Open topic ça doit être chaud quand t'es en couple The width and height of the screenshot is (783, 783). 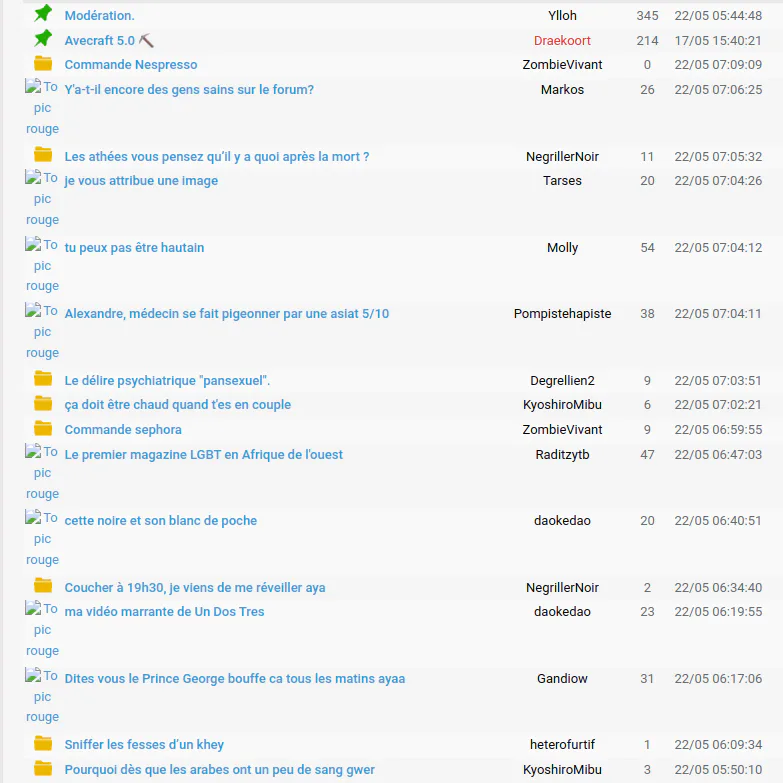178,404
